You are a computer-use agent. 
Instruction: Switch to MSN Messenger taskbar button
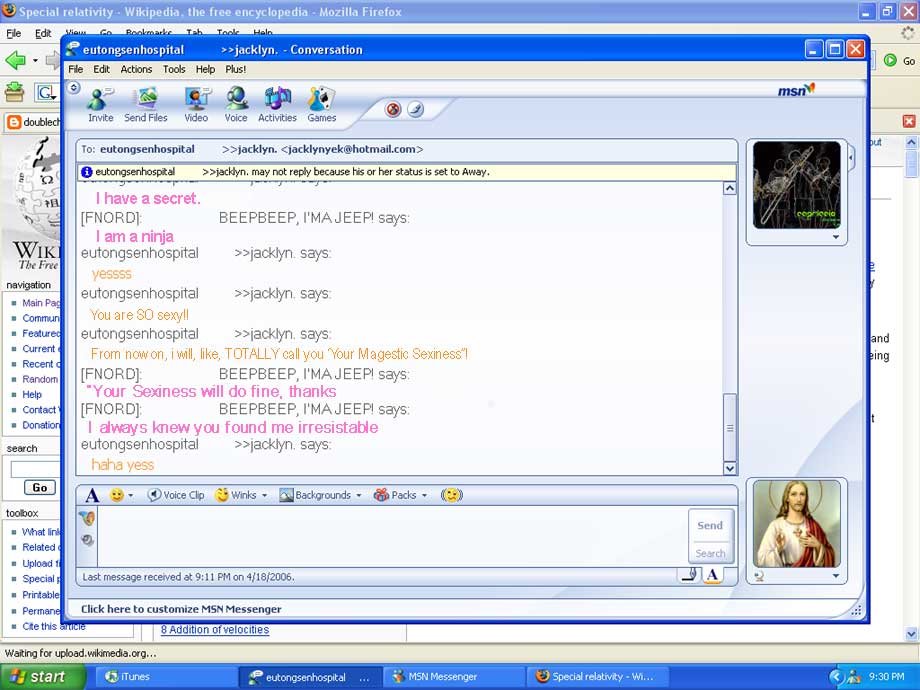pos(454,677)
